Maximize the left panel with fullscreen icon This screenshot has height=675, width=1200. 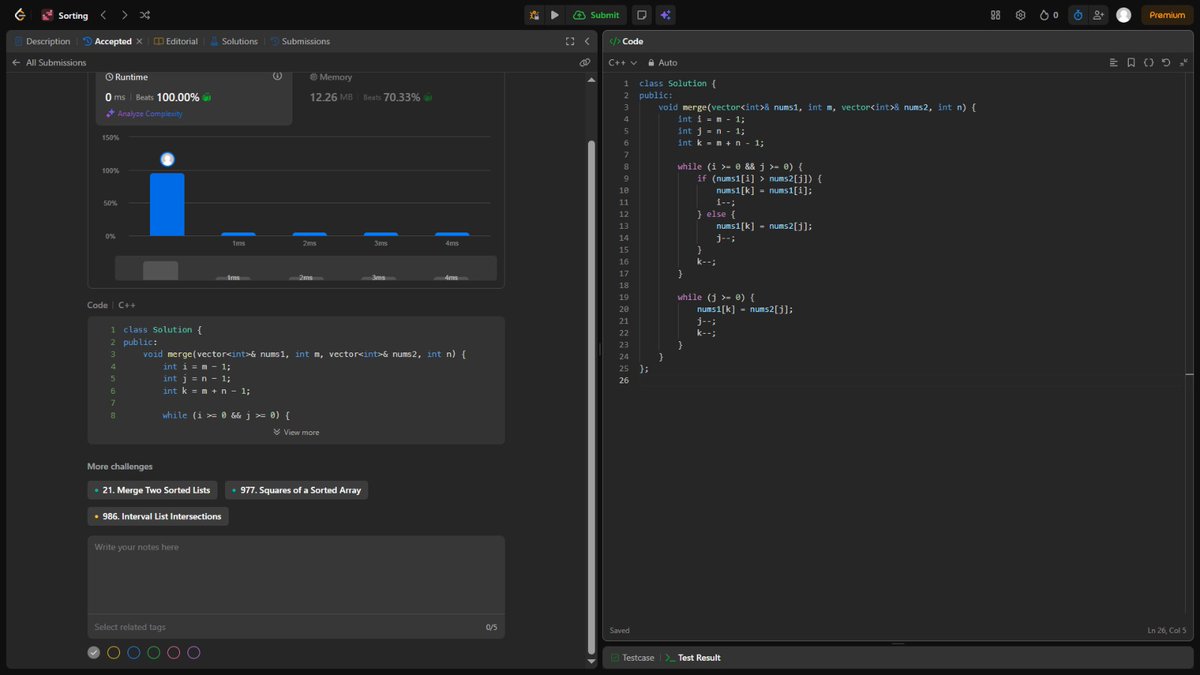[x=570, y=41]
